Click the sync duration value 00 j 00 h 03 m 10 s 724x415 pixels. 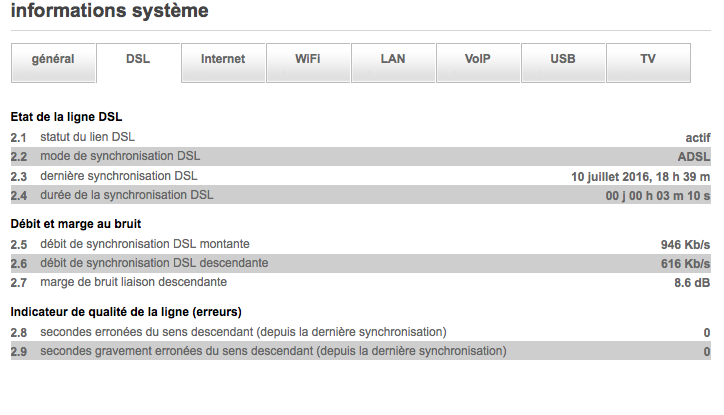point(658,196)
